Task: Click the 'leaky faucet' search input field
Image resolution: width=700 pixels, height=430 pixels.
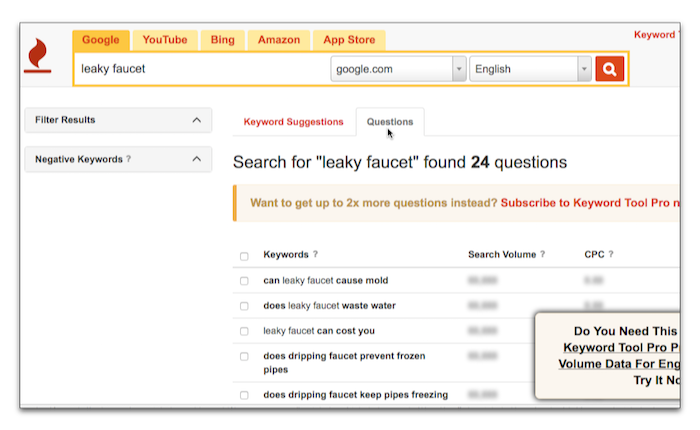Action: pyautogui.click(x=202, y=69)
